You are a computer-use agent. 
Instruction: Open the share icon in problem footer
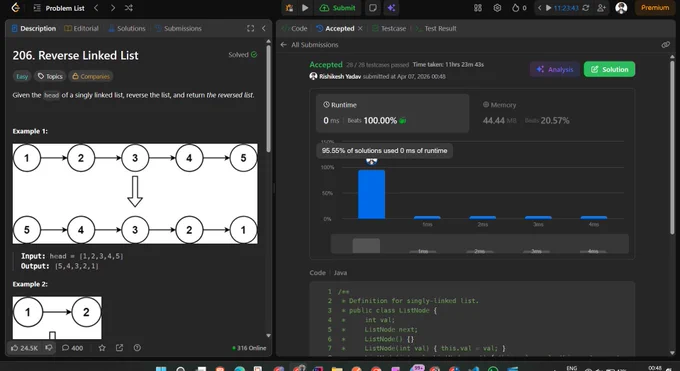click(119, 348)
